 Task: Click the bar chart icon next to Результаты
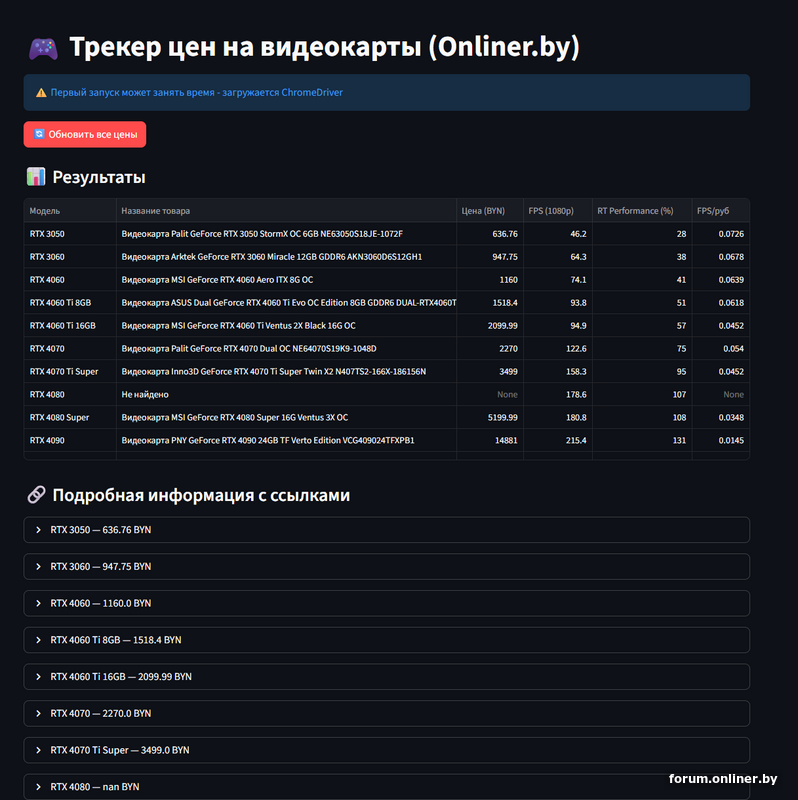[36, 177]
